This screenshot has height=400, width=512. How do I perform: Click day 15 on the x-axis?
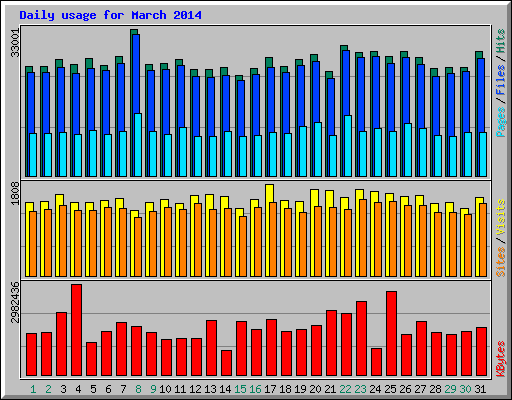coord(240,389)
